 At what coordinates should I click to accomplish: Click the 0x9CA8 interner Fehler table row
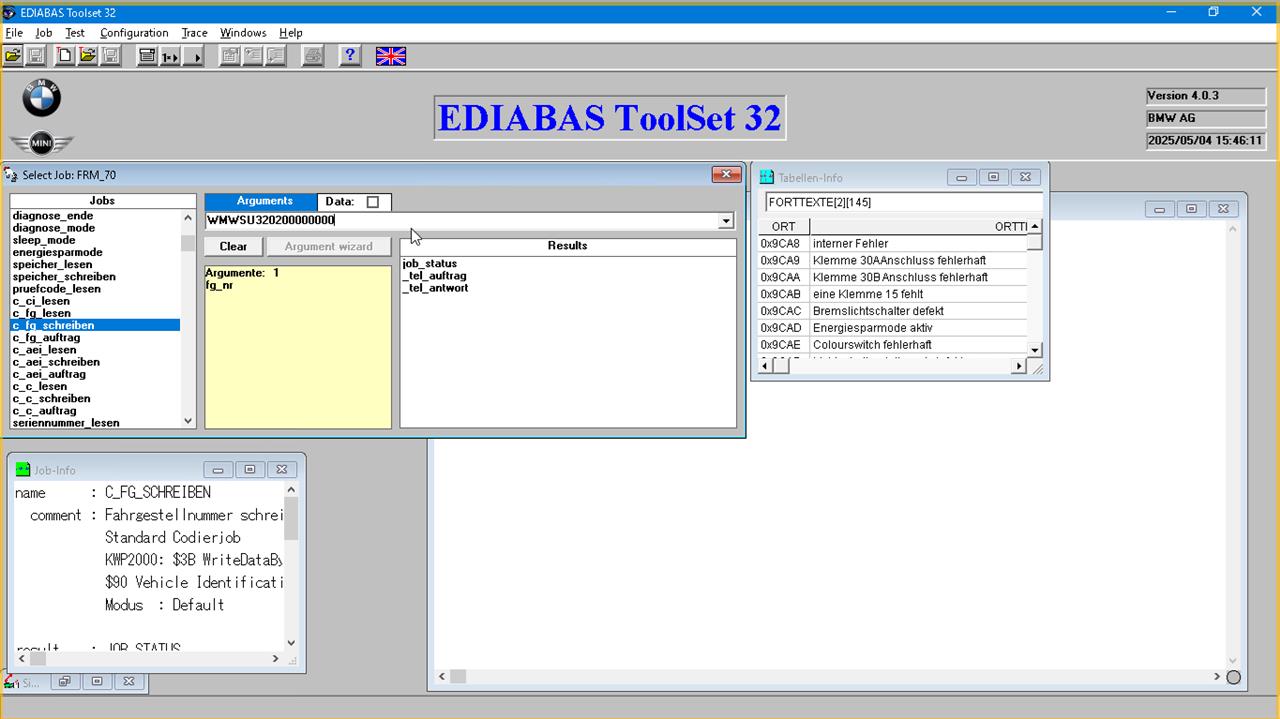(893, 244)
